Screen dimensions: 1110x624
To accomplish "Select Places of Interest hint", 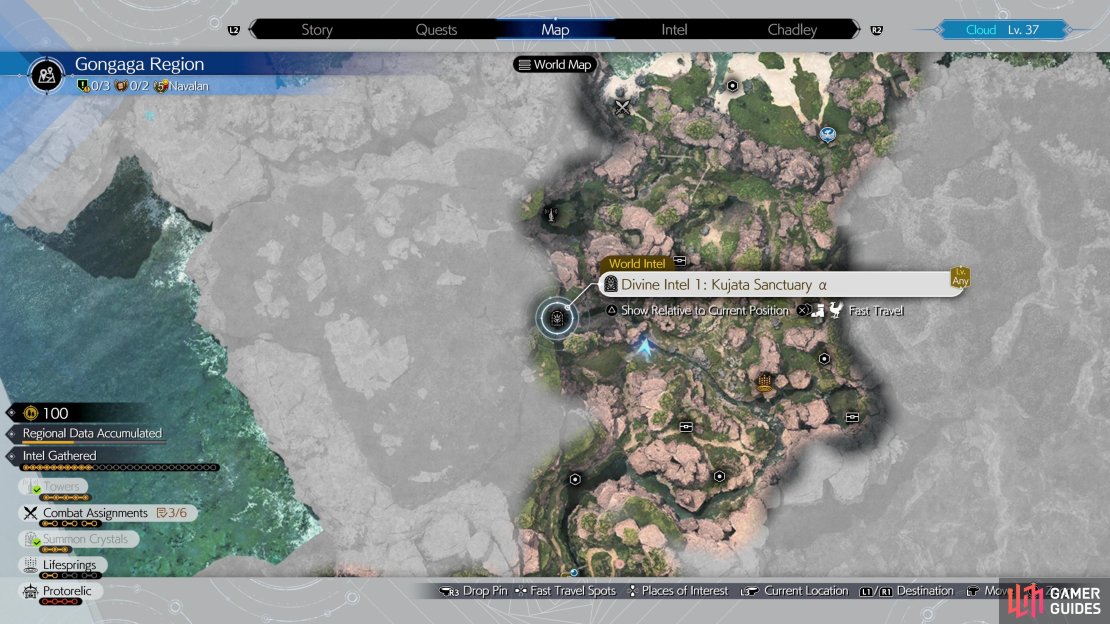I will click(678, 591).
